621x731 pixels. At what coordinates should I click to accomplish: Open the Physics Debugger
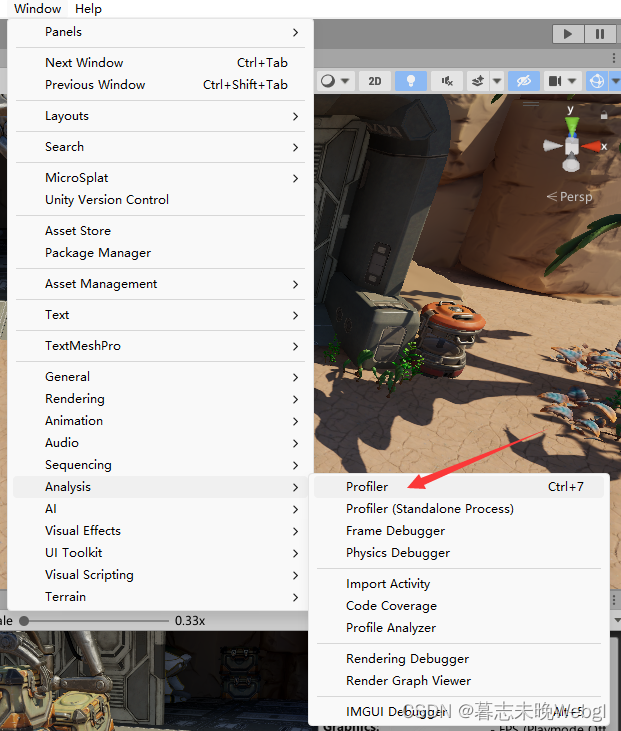pyautogui.click(x=459, y=552)
